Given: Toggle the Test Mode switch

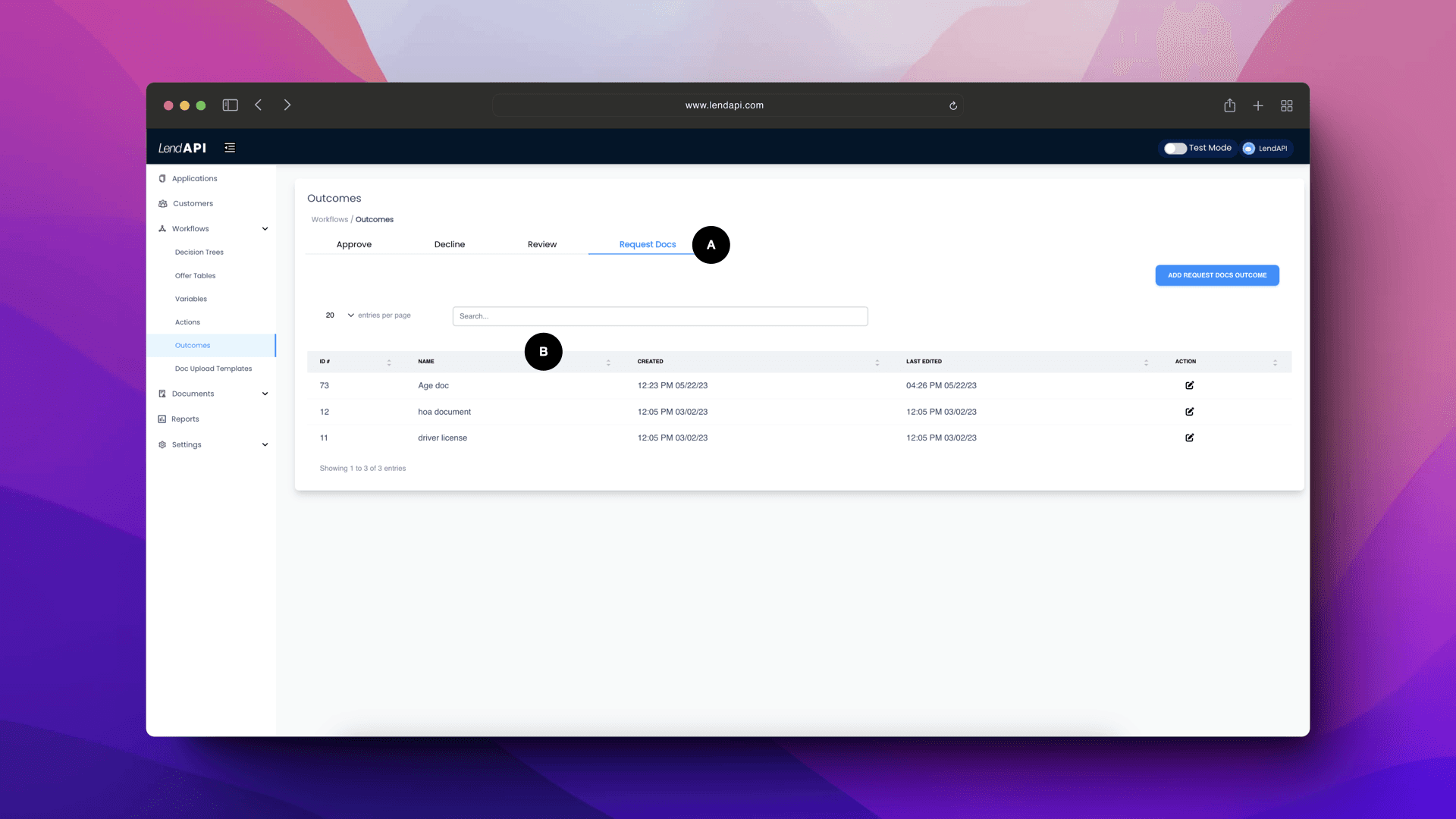Looking at the screenshot, I should [1175, 148].
